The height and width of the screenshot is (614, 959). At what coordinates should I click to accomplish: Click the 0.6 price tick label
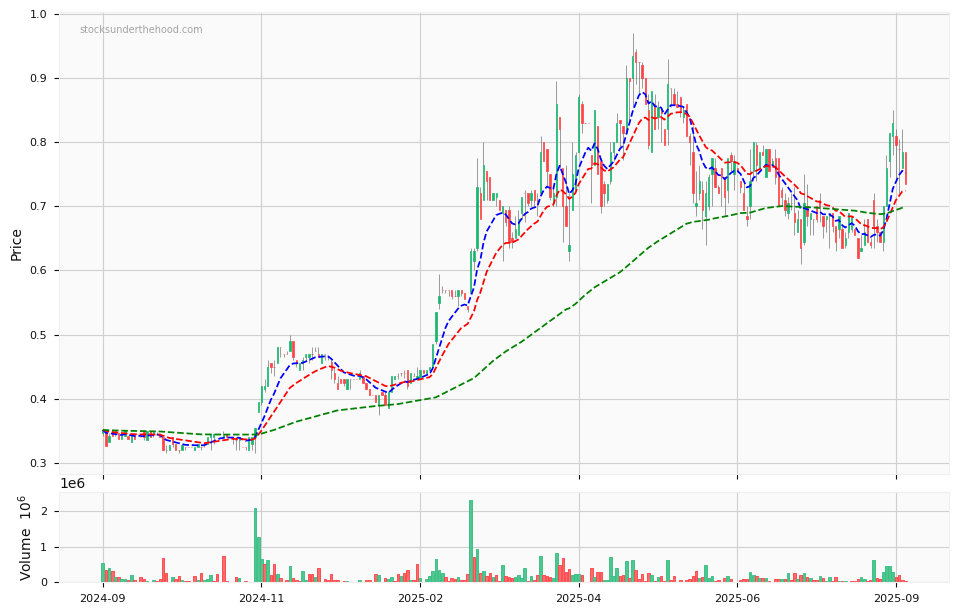(39, 271)
